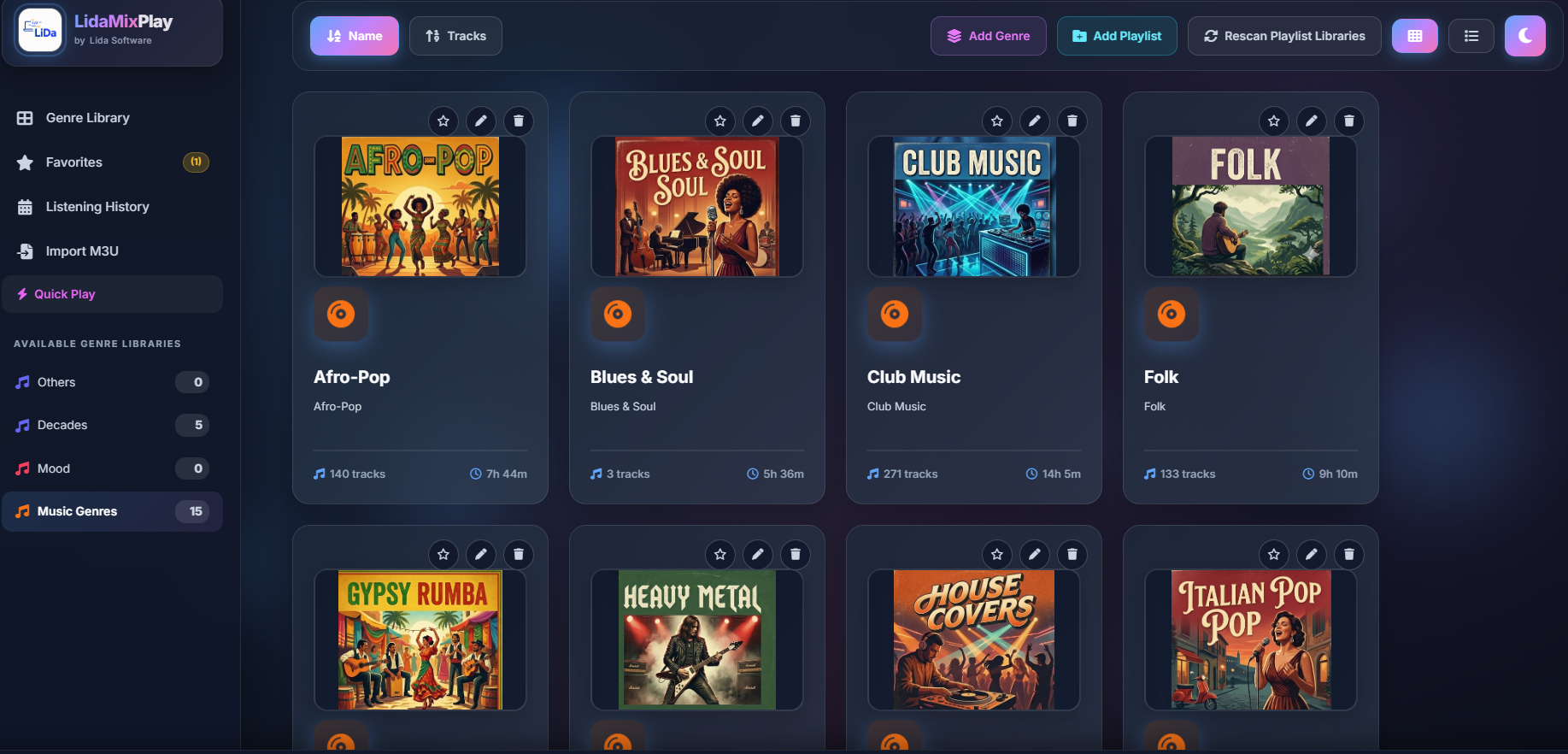The width and height of the screenshot is (1568, 754).
Task: Favorite the Afro-Pop genre card
Action: coord(443,121)
